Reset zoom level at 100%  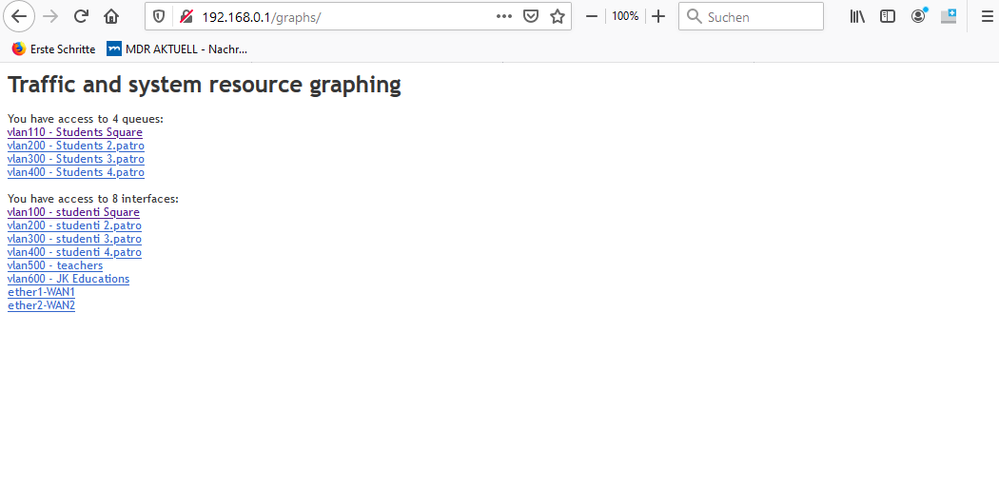click(x=625, y=17)
